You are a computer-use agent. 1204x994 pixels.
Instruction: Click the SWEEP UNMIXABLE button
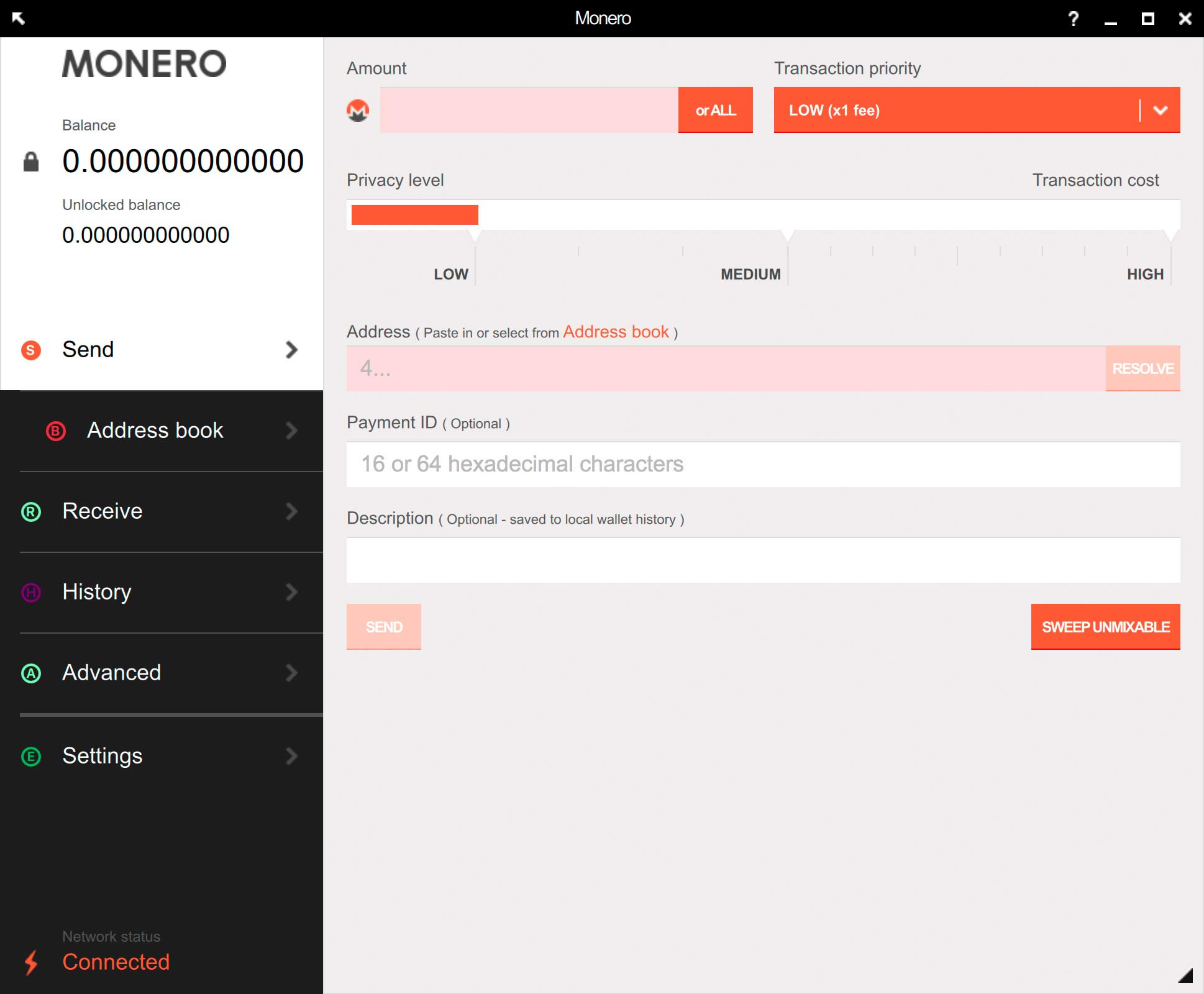pyautogui.click(x=1103, y=627)
